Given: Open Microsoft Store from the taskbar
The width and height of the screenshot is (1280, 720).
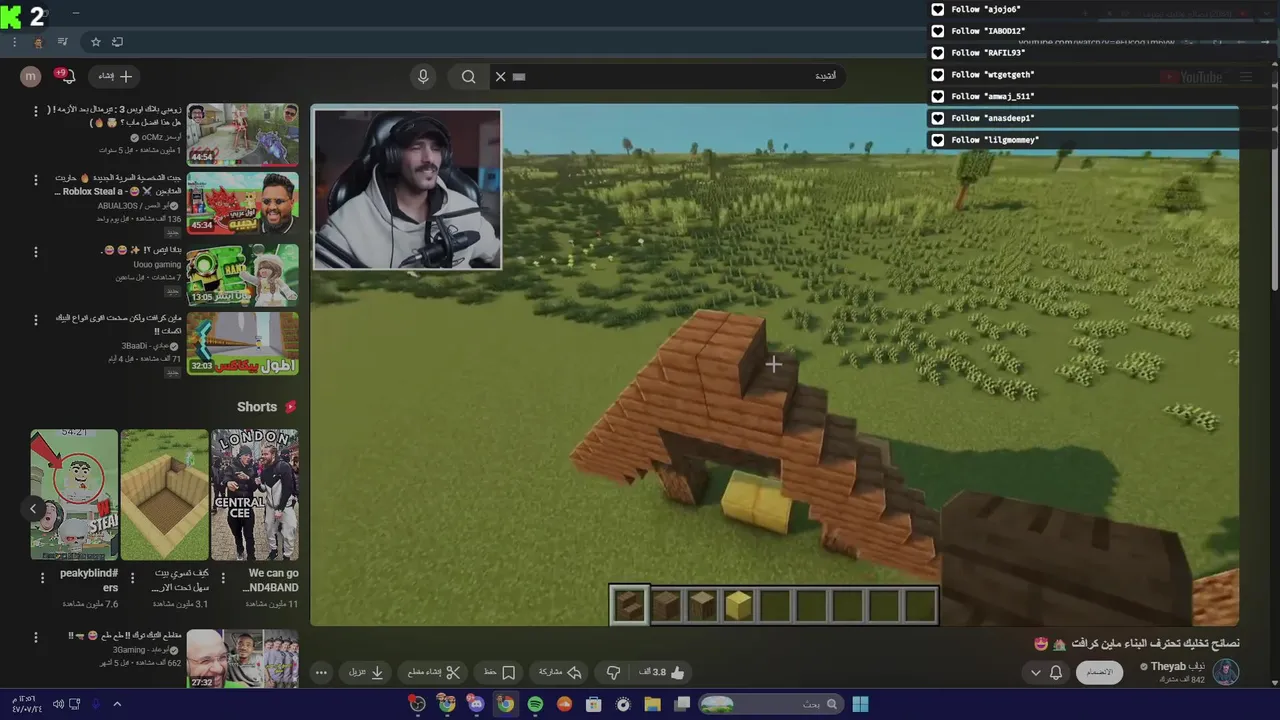Looking at the screenshot, I should [593, 704].
